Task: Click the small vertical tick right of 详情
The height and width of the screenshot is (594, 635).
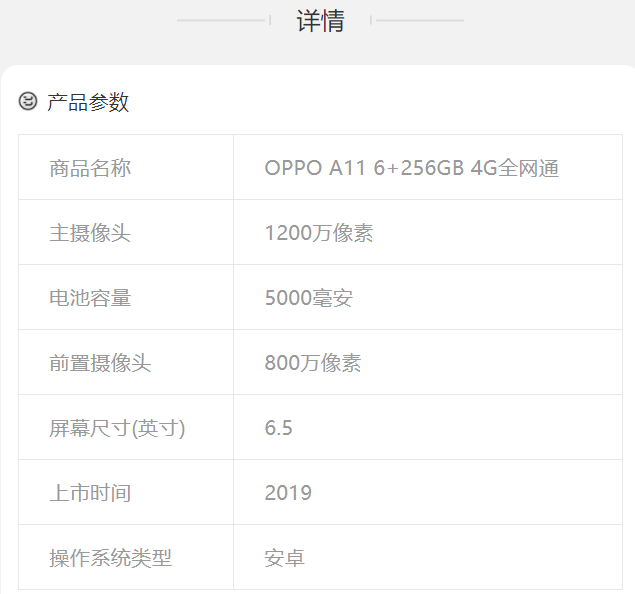Action: (x=371, y=20)
